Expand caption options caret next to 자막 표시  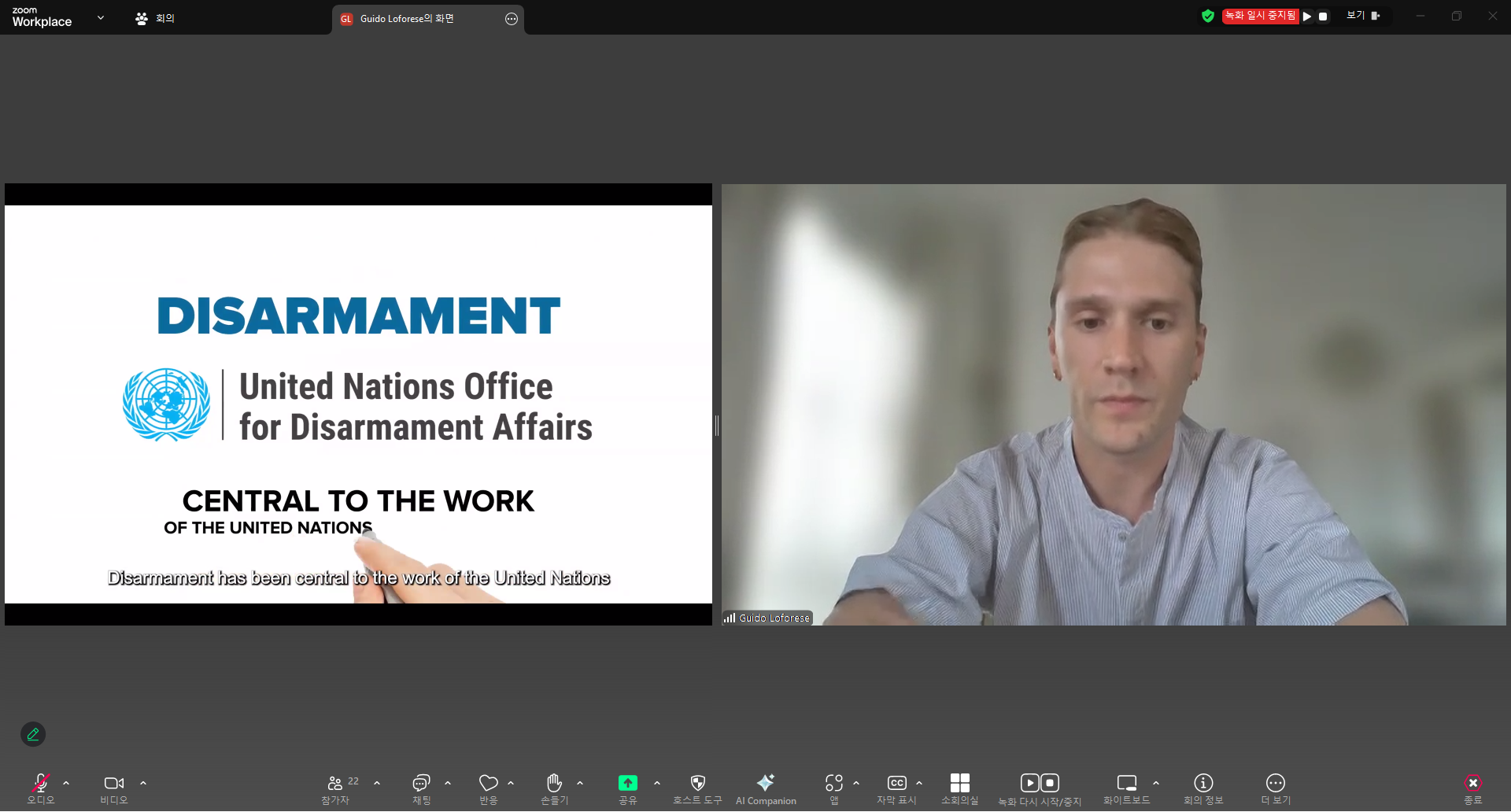tap(919, 784)
